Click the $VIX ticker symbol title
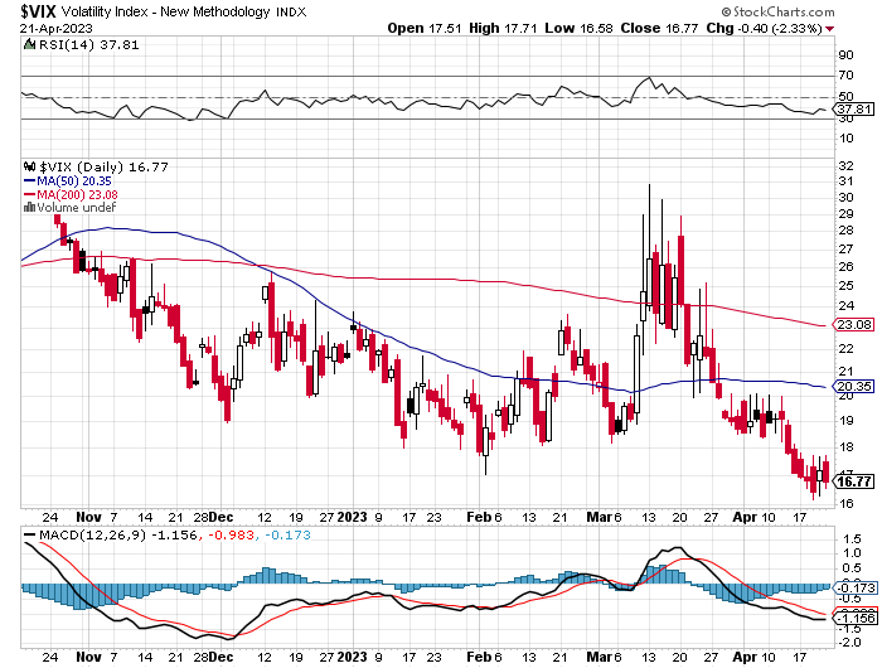 tap(37, 11)
